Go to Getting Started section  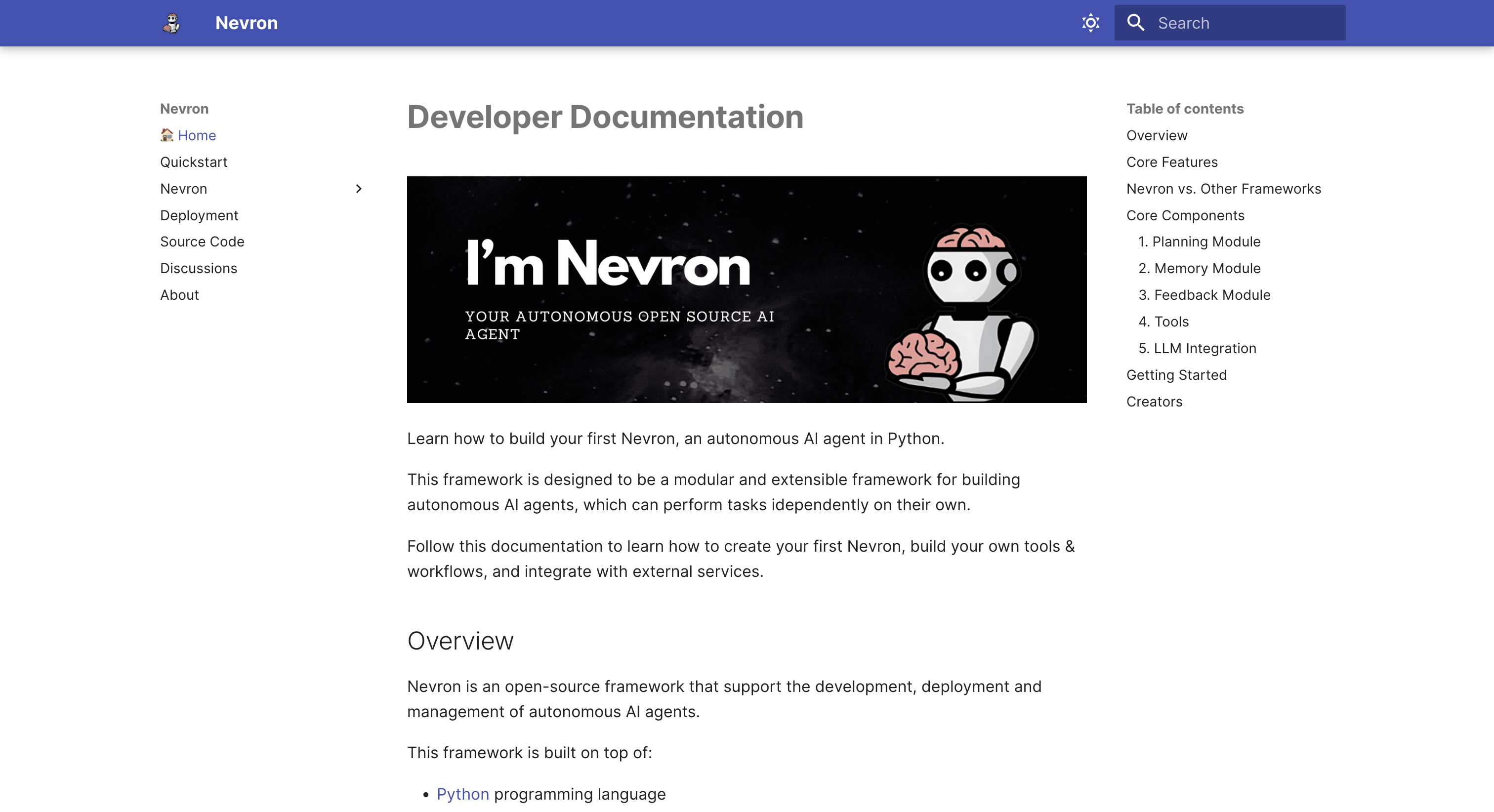(x=1176, y=375)
